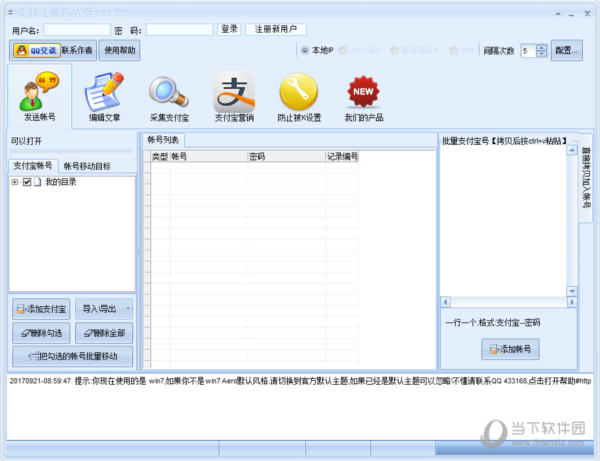The image size is (600, 461).
Task: Open the 编辑文章 edit article section
Action: point(104,96)
